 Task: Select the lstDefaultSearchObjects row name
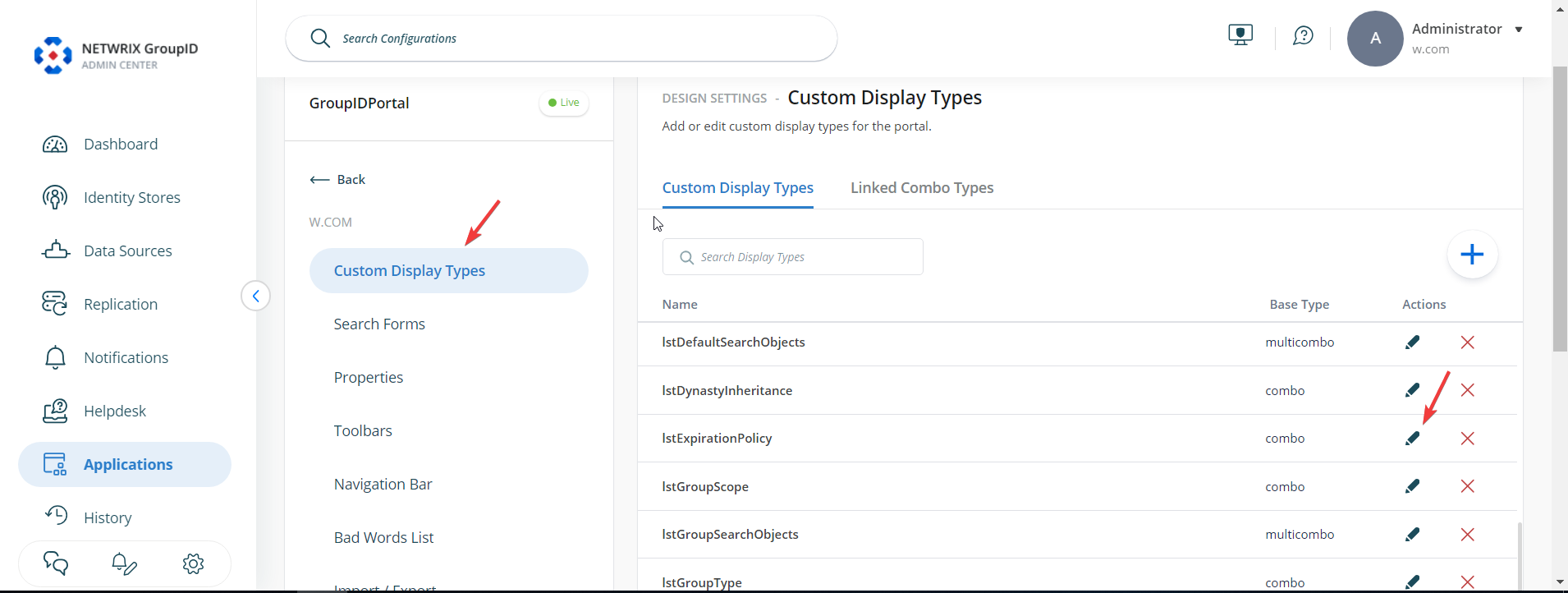pyautogui.click(x=733, y=342)
